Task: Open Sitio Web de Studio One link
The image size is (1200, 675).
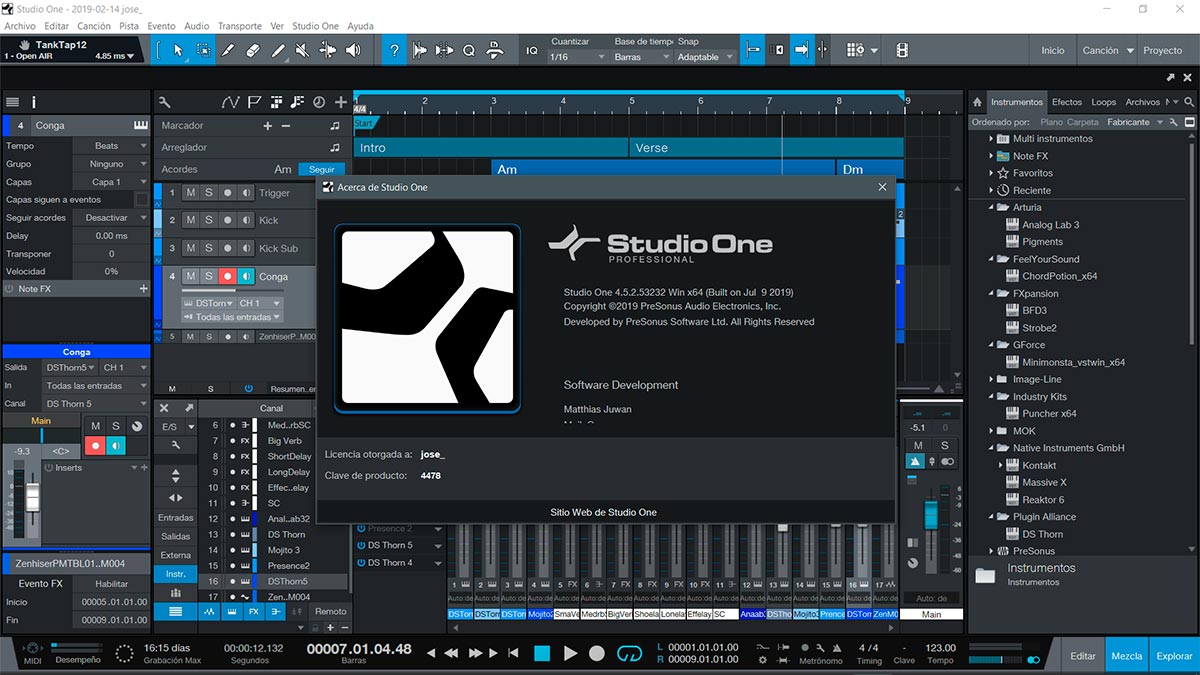Action: pyautogui.click(x=603, y=512)
